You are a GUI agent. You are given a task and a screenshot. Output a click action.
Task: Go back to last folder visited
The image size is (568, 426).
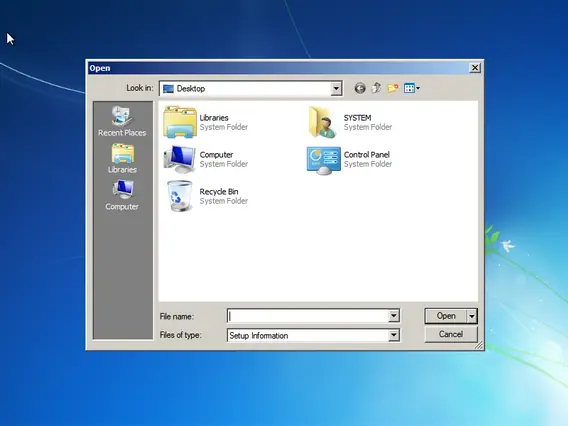click(360, 88)
